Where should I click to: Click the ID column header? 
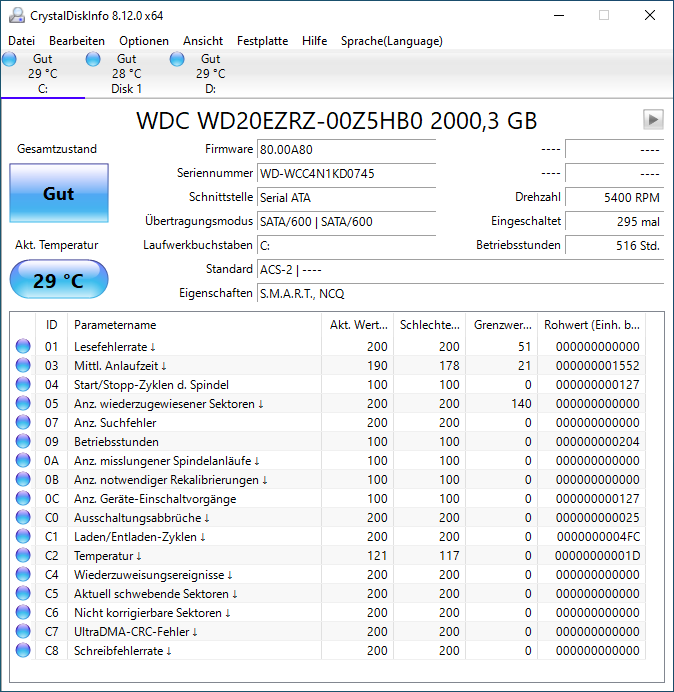(x=51, y=325)
